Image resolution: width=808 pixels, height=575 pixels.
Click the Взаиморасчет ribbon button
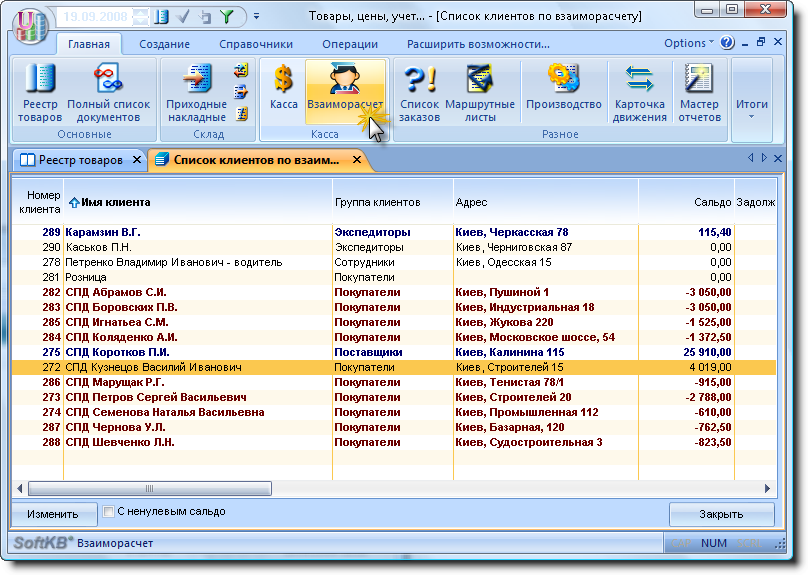pyautogui.click(x=345, y=92)
